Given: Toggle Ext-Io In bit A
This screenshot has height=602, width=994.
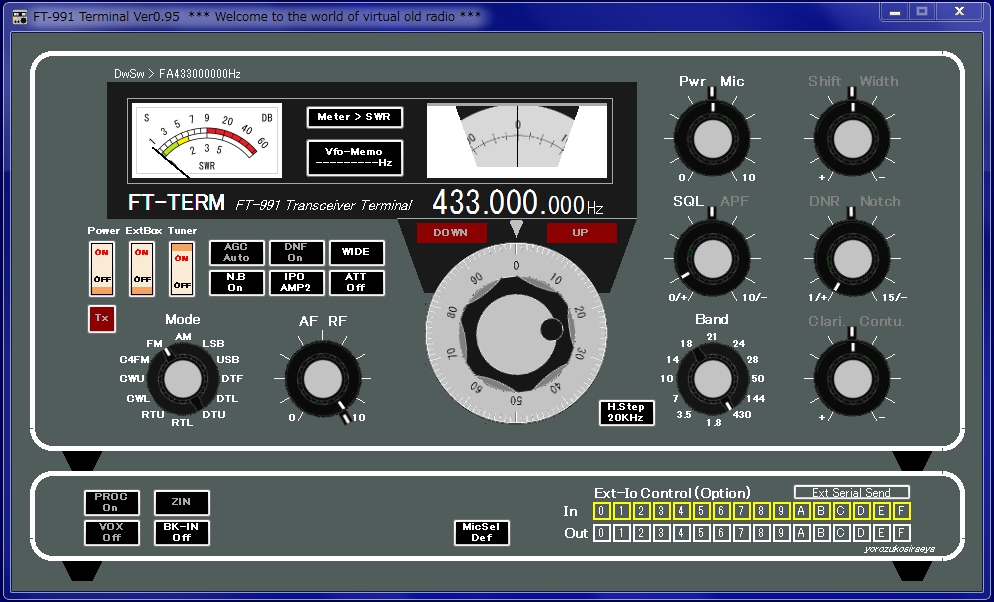Looking at the screenshot, I should [801, 511].
